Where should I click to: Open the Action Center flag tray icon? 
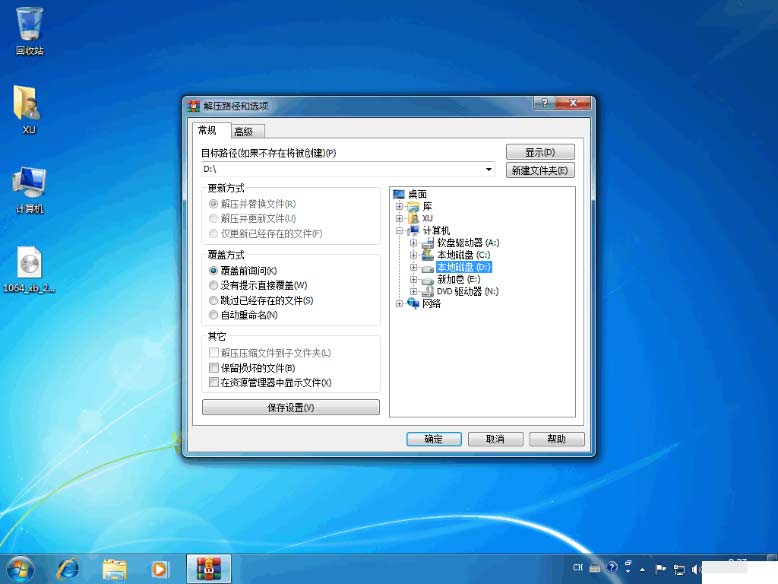(660, 569)
